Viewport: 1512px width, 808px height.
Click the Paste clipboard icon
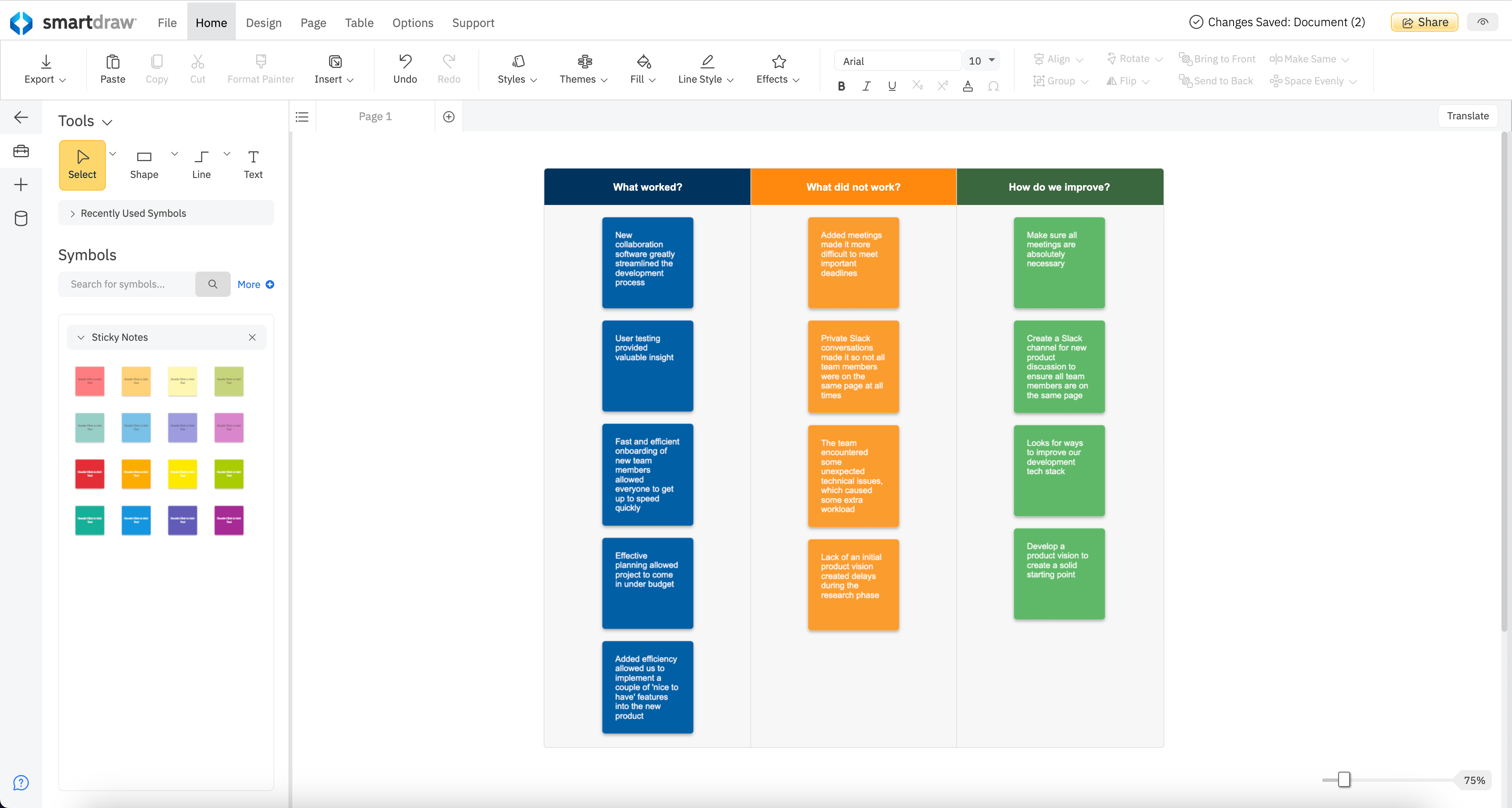pos(113,62)
